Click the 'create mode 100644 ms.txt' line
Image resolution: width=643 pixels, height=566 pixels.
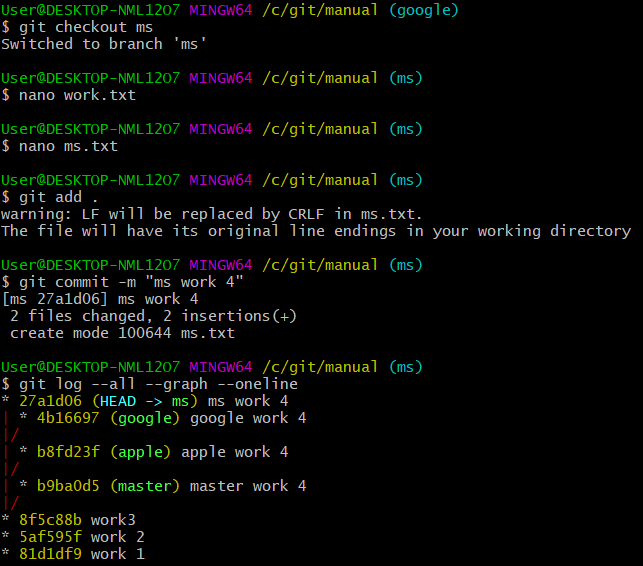click(x=123, y=333)
